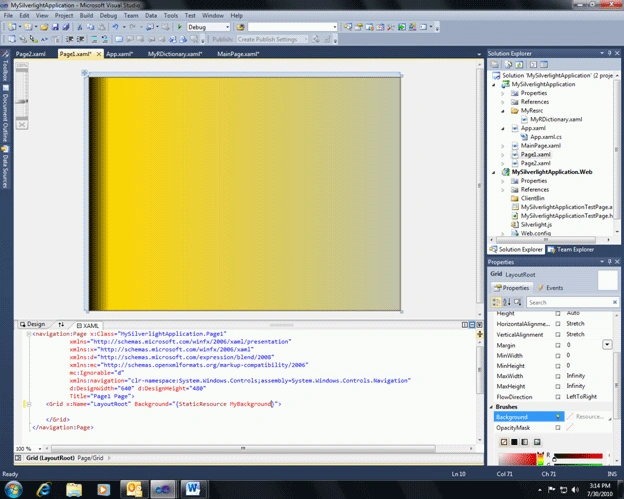
Task: Switch Properties panel to categorized view
Action: click(x=496, y=302)
